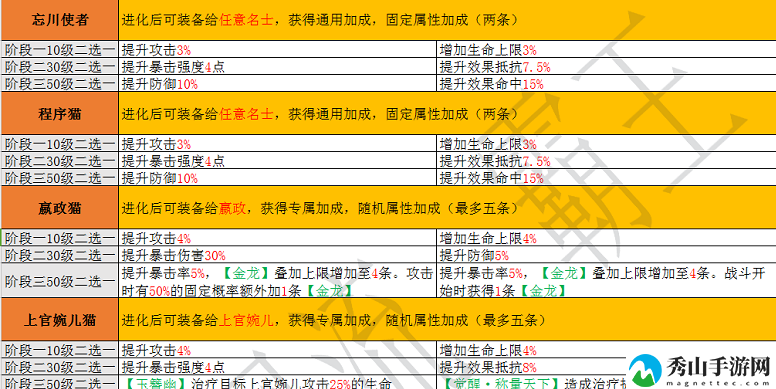This screenshot has height=389, width=776.
Task: Select the 忘川使者 header cell
Action: point(60,20)
